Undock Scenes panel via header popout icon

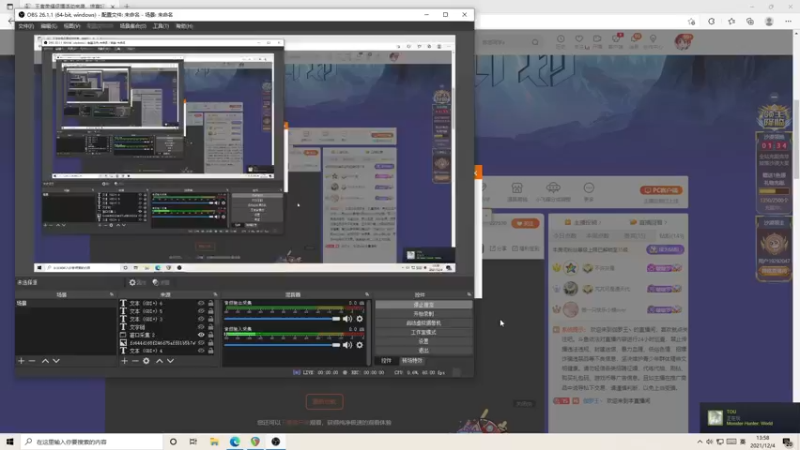point(112,294)
